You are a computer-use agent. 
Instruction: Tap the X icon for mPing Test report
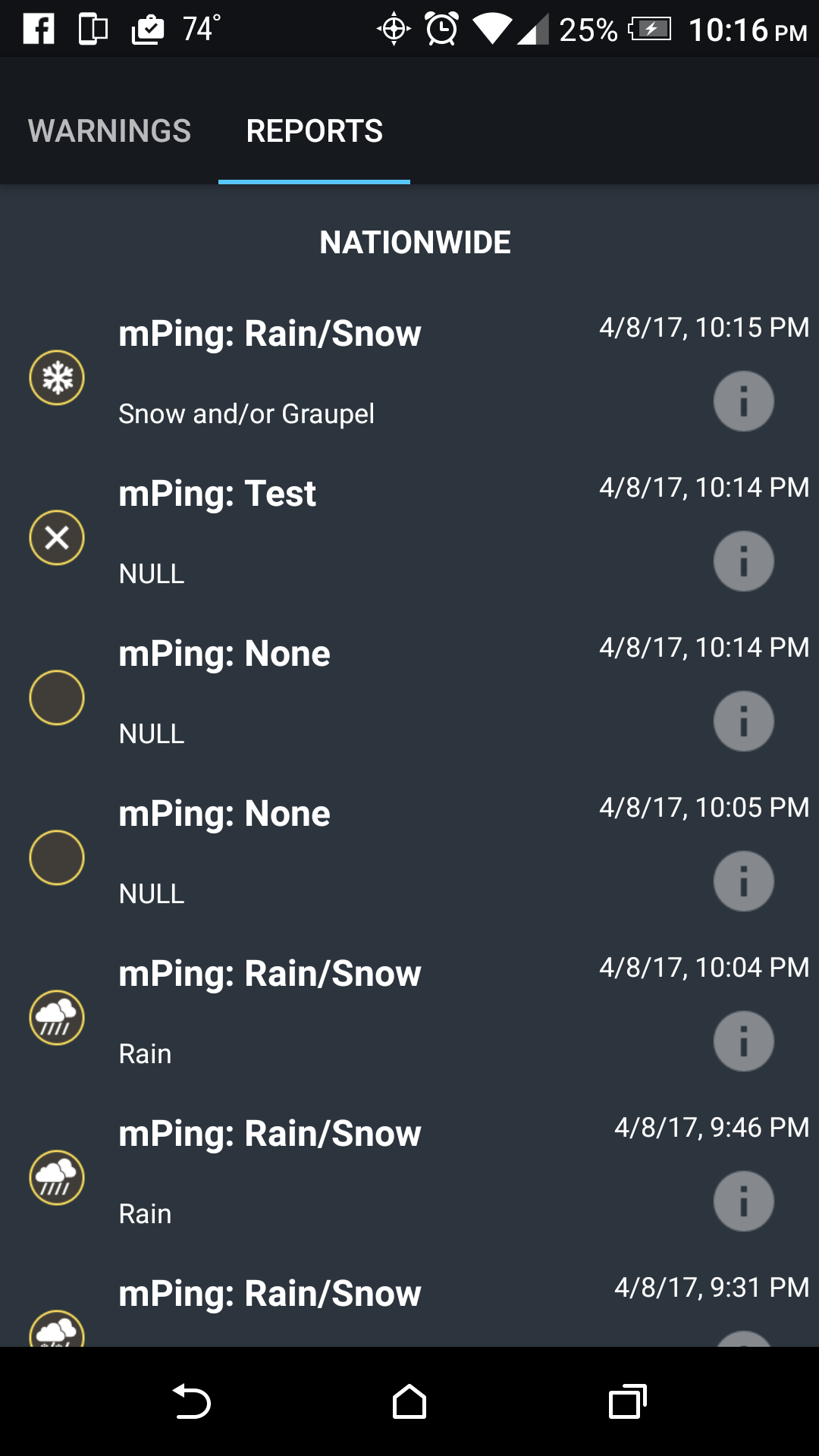[57, 538]
